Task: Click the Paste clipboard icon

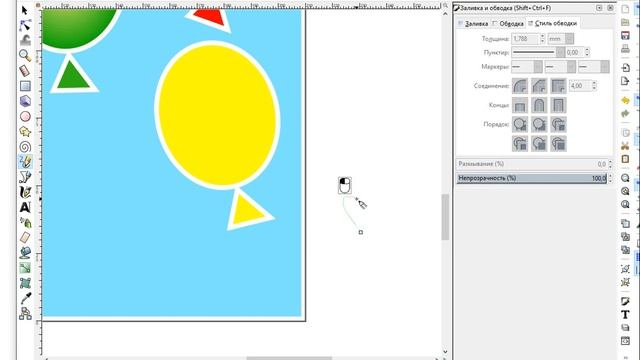Action: click(x=625, y=159)
